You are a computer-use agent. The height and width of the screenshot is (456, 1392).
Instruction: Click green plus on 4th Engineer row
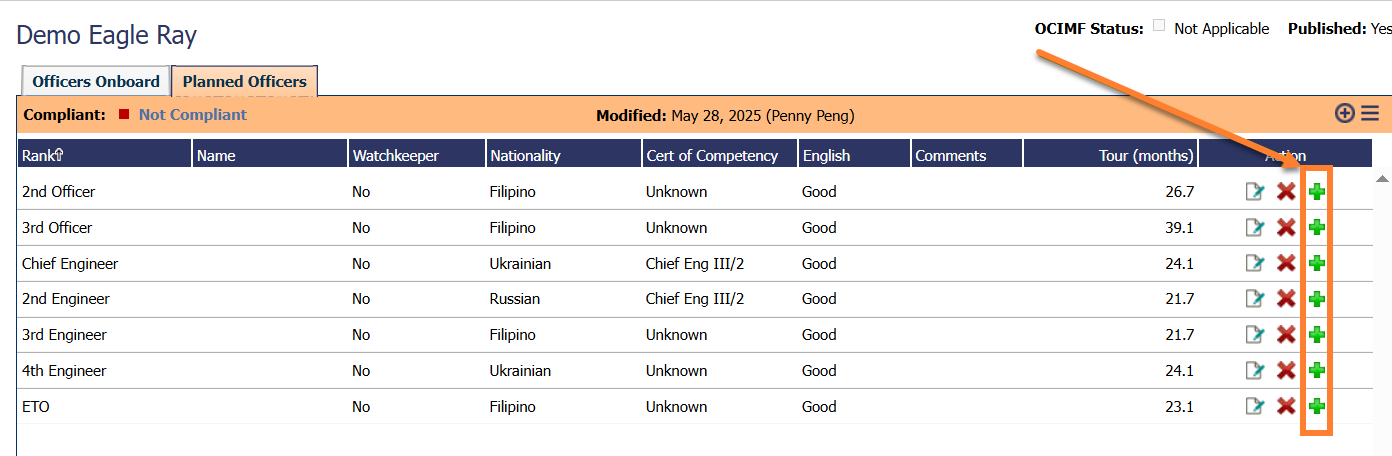pyautogui.click(x=1317, y=371)
